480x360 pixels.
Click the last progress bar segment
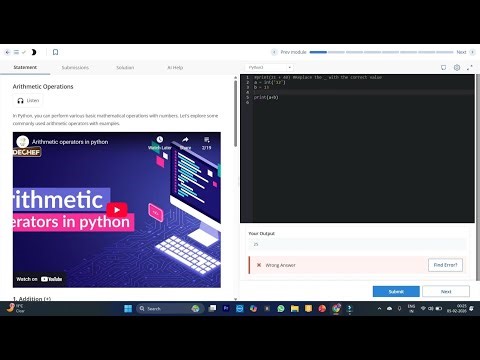tap(445, 52)
